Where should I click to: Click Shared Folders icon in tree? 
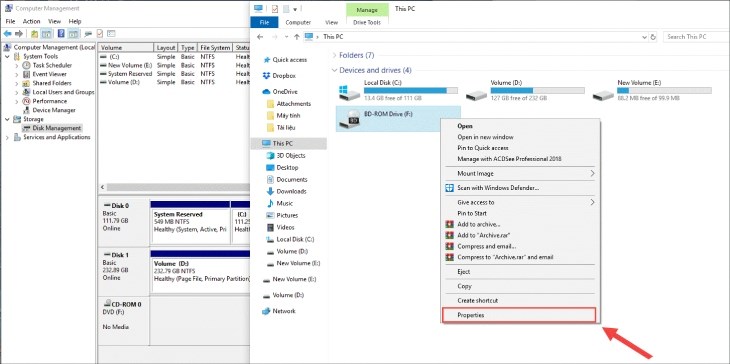point(26,83)
